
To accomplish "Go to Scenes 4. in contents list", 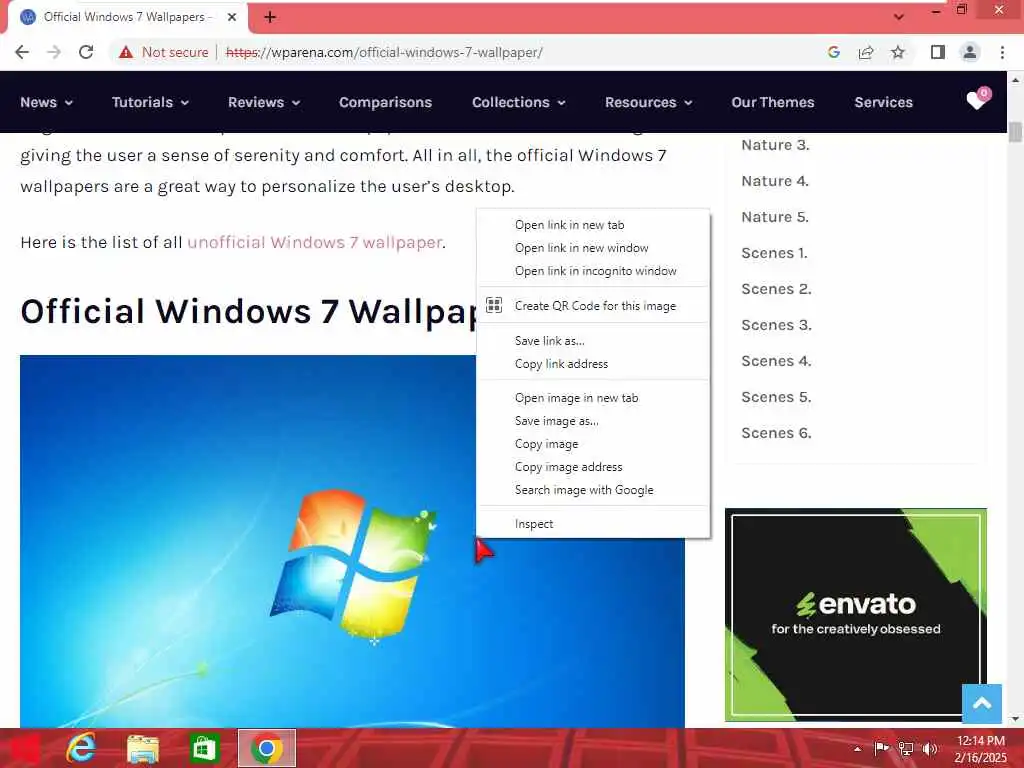I will pyautogui.click(x=776, y=360).
